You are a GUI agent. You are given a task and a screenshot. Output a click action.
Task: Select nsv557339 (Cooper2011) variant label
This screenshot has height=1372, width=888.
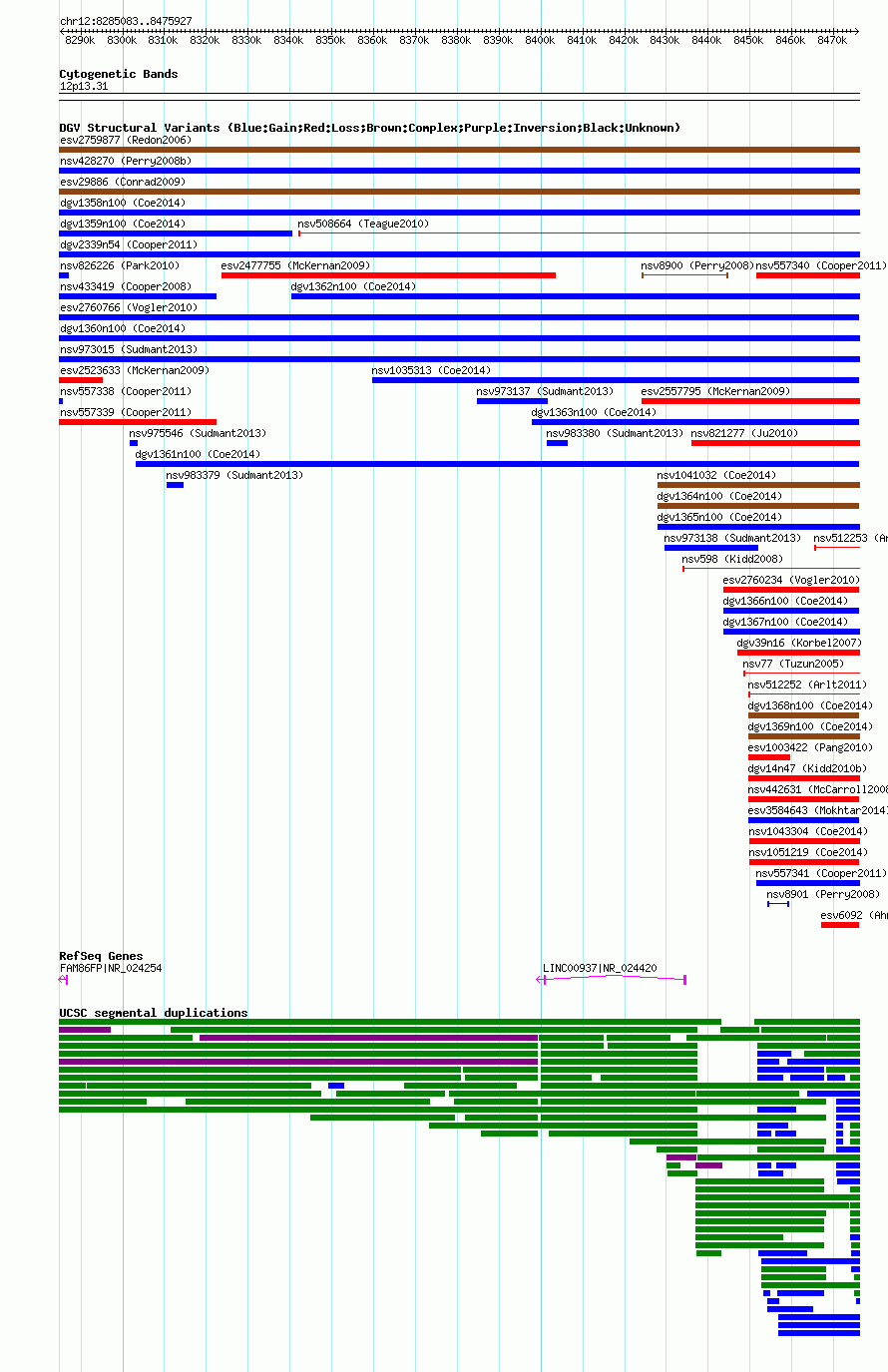(125, 413)
